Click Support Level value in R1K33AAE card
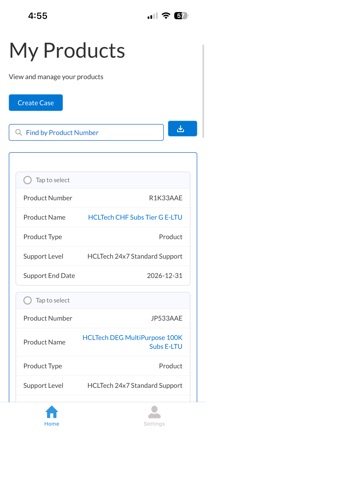This screenshot has height=480, width=360. pyautogui.click(x=135, y=256)
